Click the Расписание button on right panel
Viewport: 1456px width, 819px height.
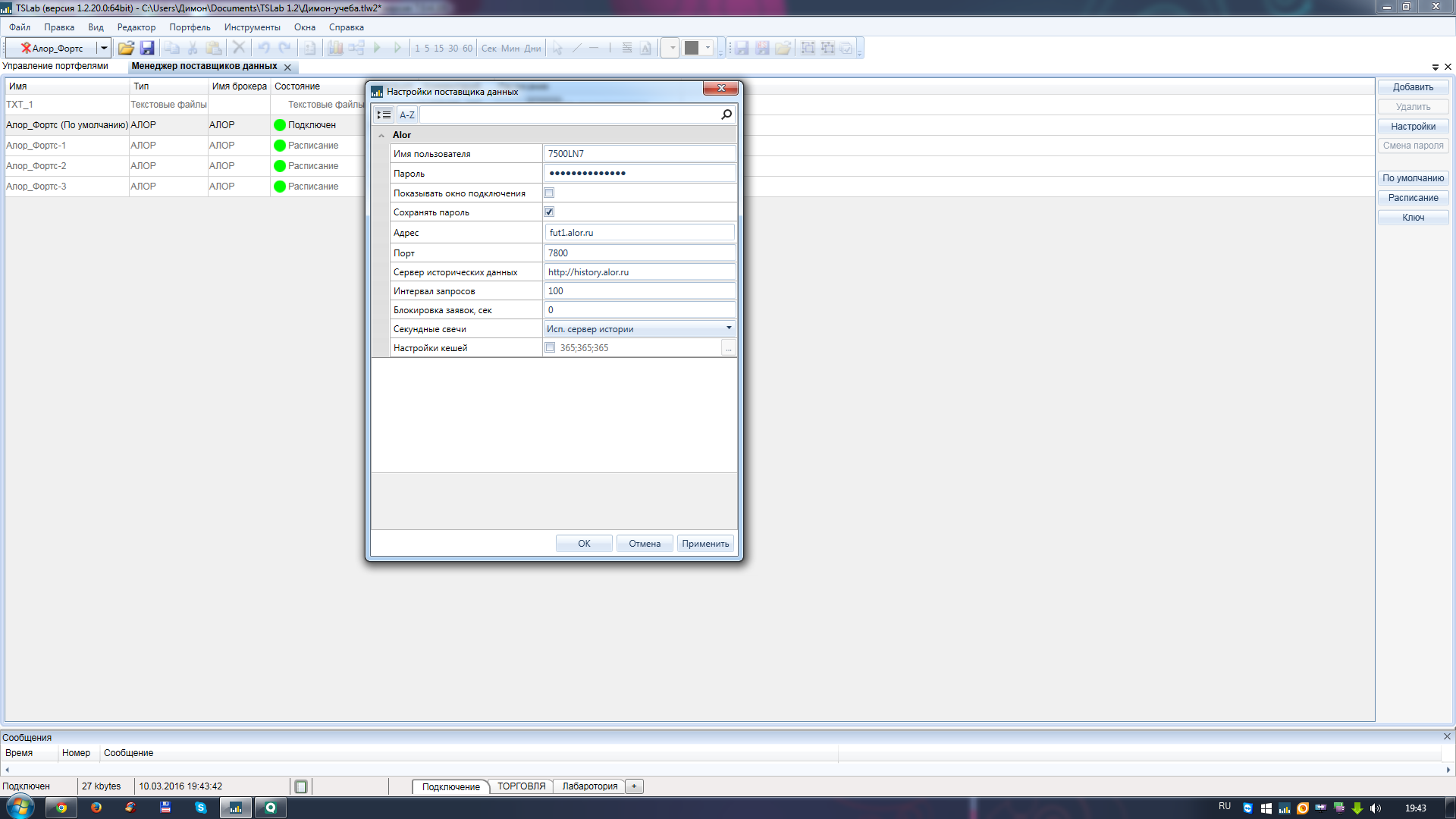coord(1413,198)
